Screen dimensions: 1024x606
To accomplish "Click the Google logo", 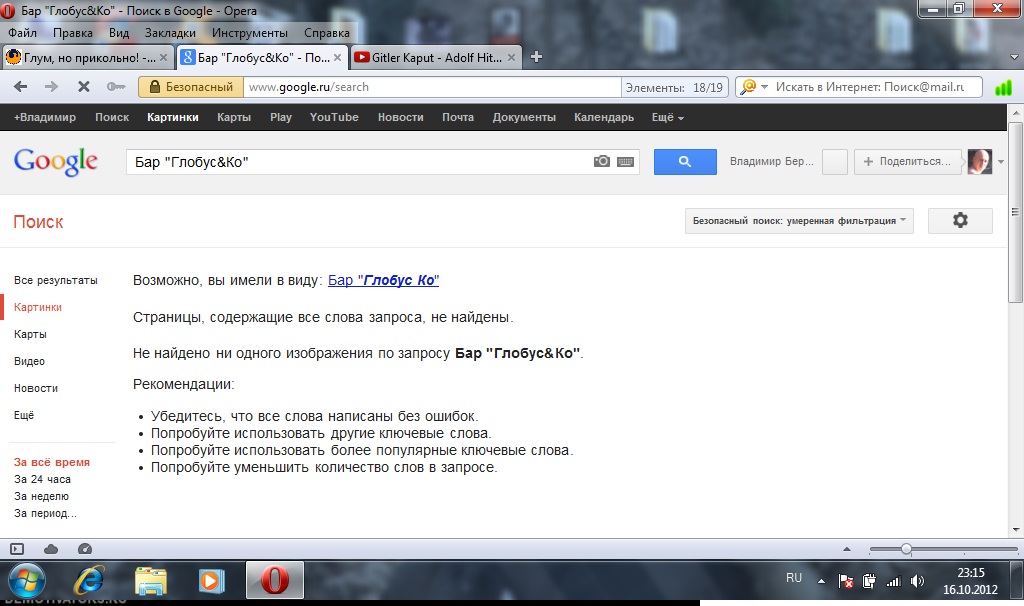I will pos(56,161).
